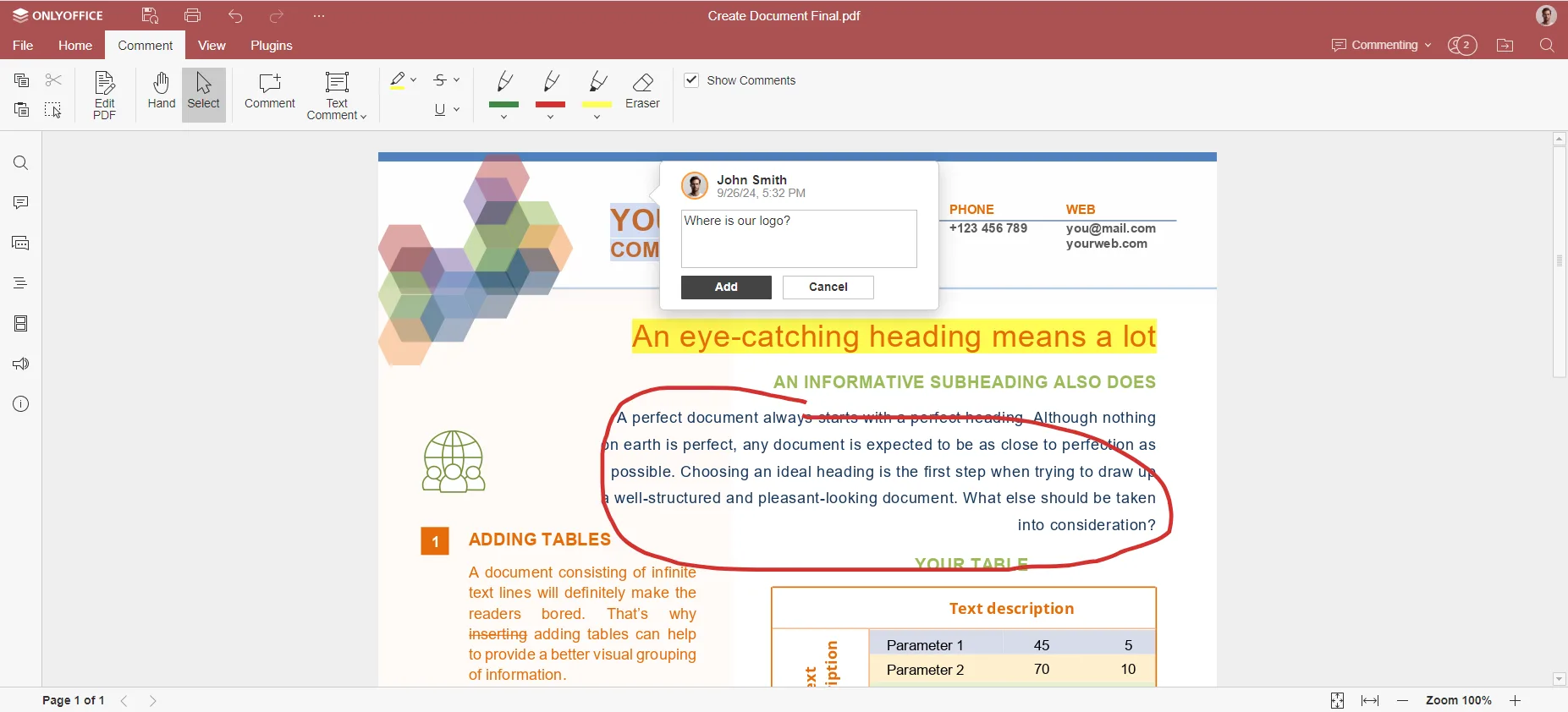Screen dimensions: 1568x712
Task: Switch to the Home tab
Action: [75, 46]
